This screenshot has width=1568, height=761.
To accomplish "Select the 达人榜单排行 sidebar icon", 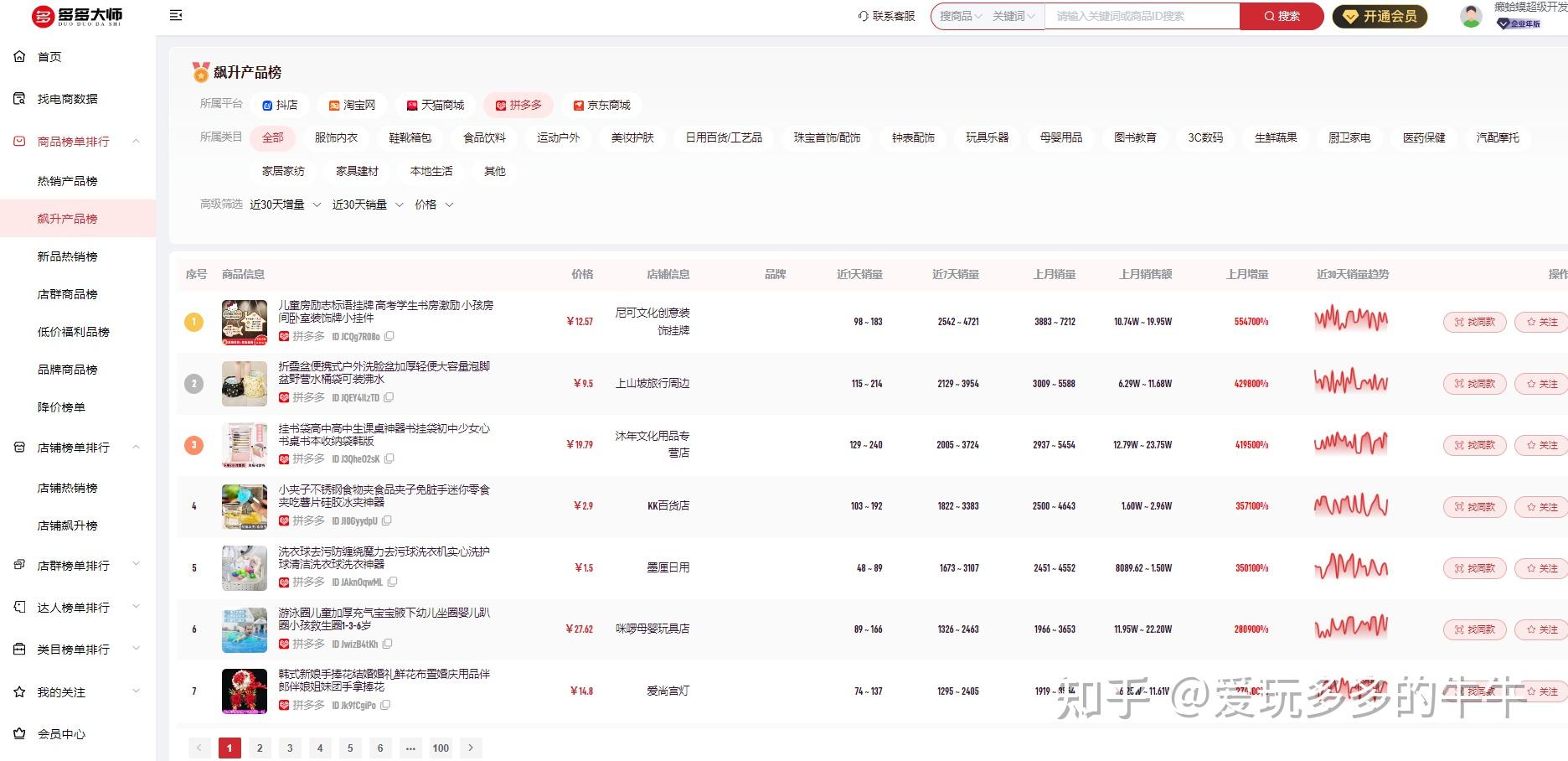I will [x=19, y=607].
